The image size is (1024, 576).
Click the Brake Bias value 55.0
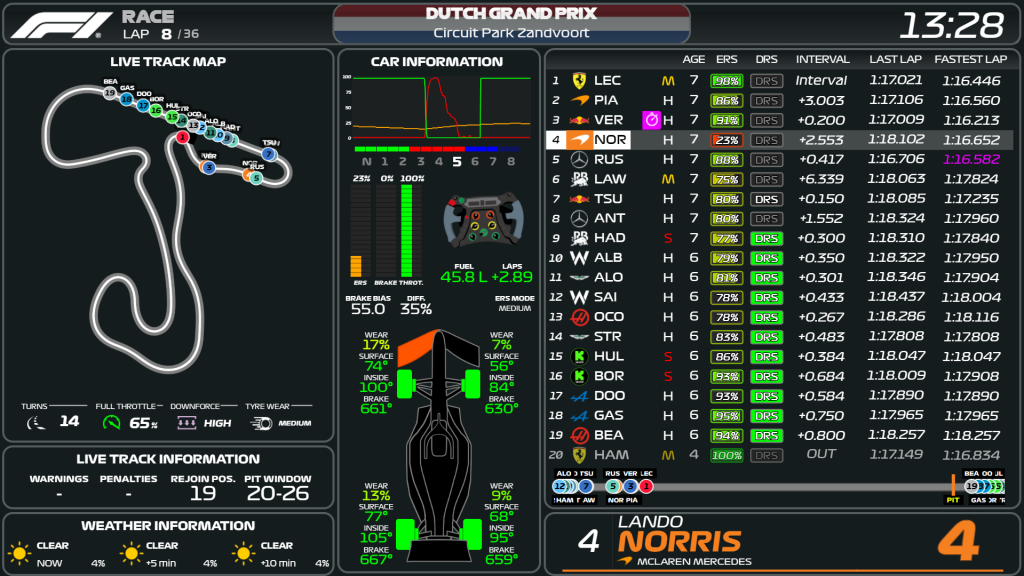pyautogui.click(x=368, y=309)
